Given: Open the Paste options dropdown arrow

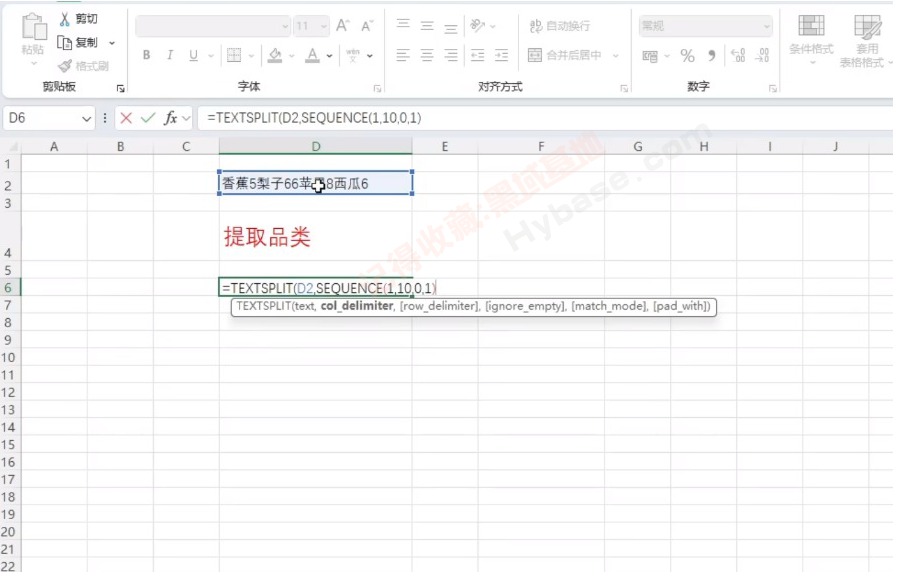Looking at the screenshot, I should point(34,64).
